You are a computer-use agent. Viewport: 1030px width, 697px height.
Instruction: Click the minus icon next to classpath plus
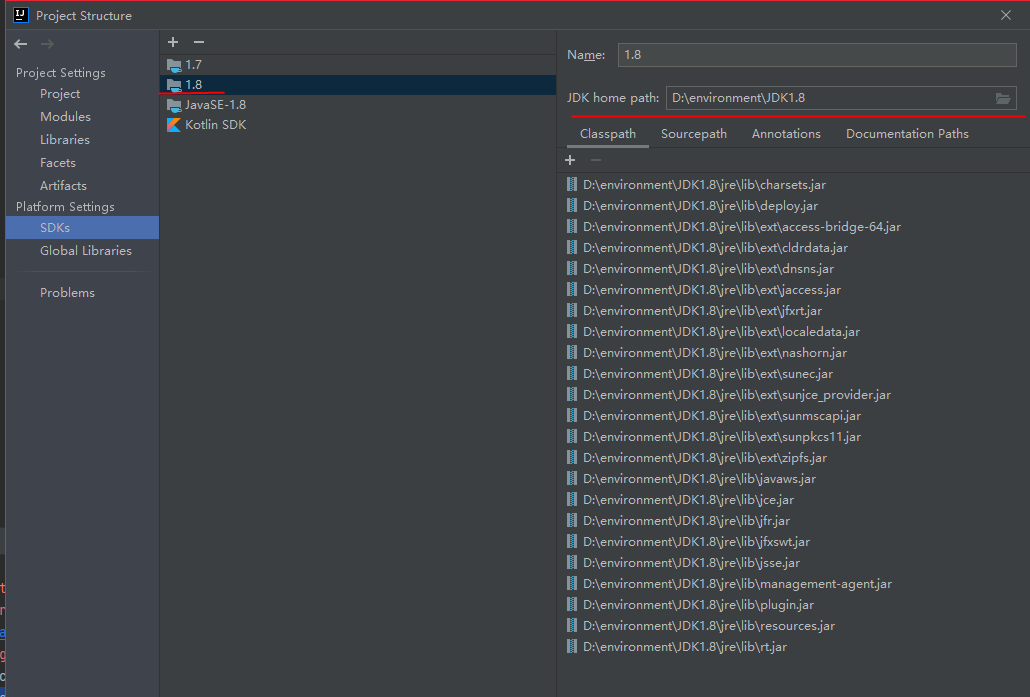pyautogui.click(x=595, y=159)
